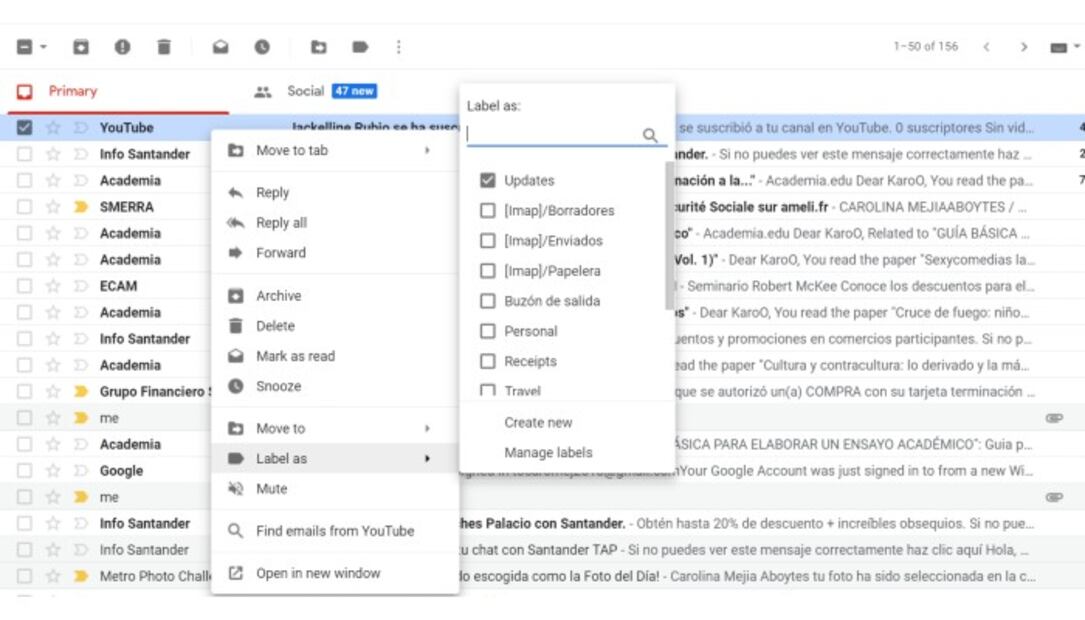Select the ECAM email checkbox

pyautogui.click(x=24, y=286)
